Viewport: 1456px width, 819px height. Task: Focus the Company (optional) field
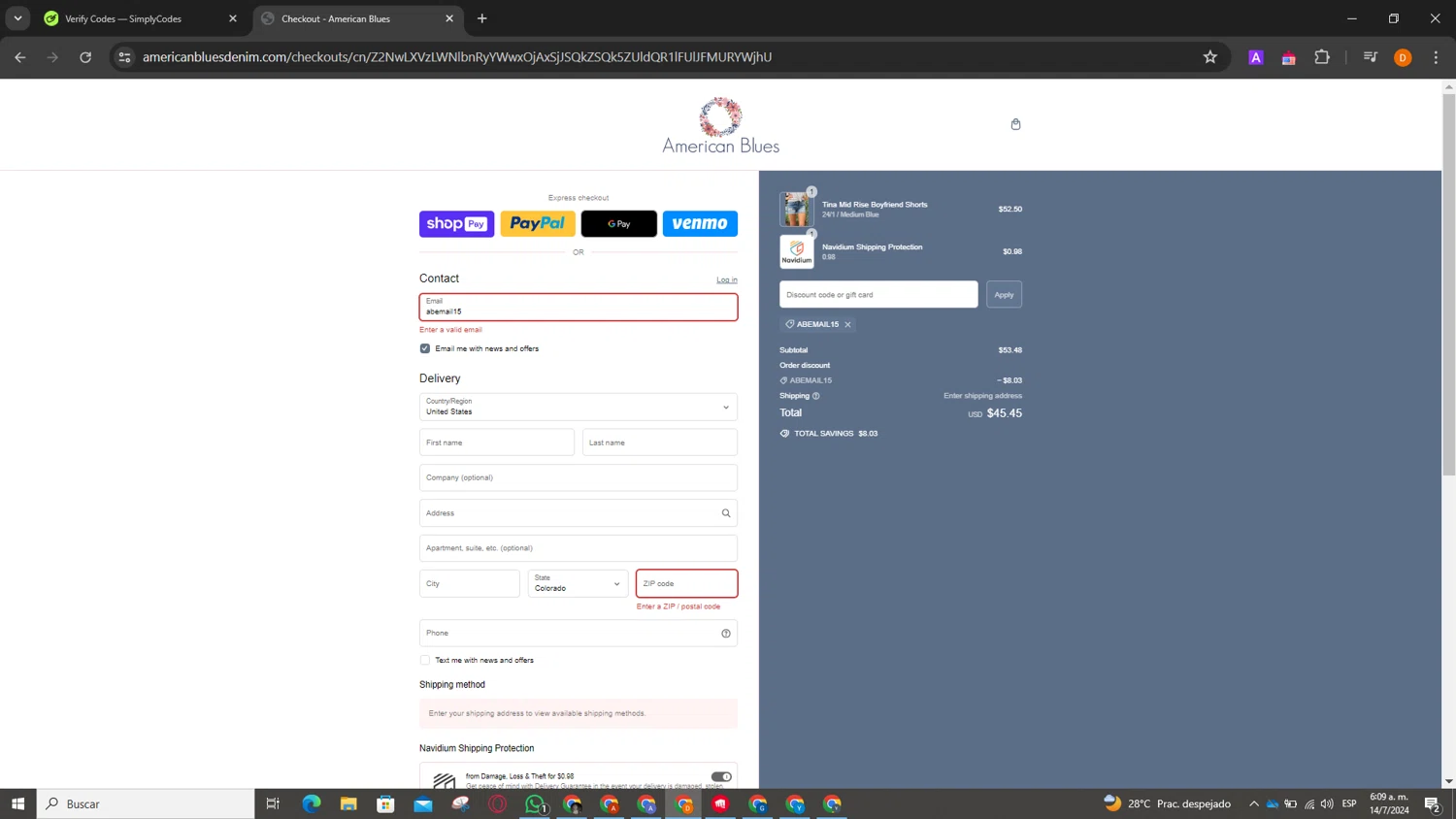point(579,477)
